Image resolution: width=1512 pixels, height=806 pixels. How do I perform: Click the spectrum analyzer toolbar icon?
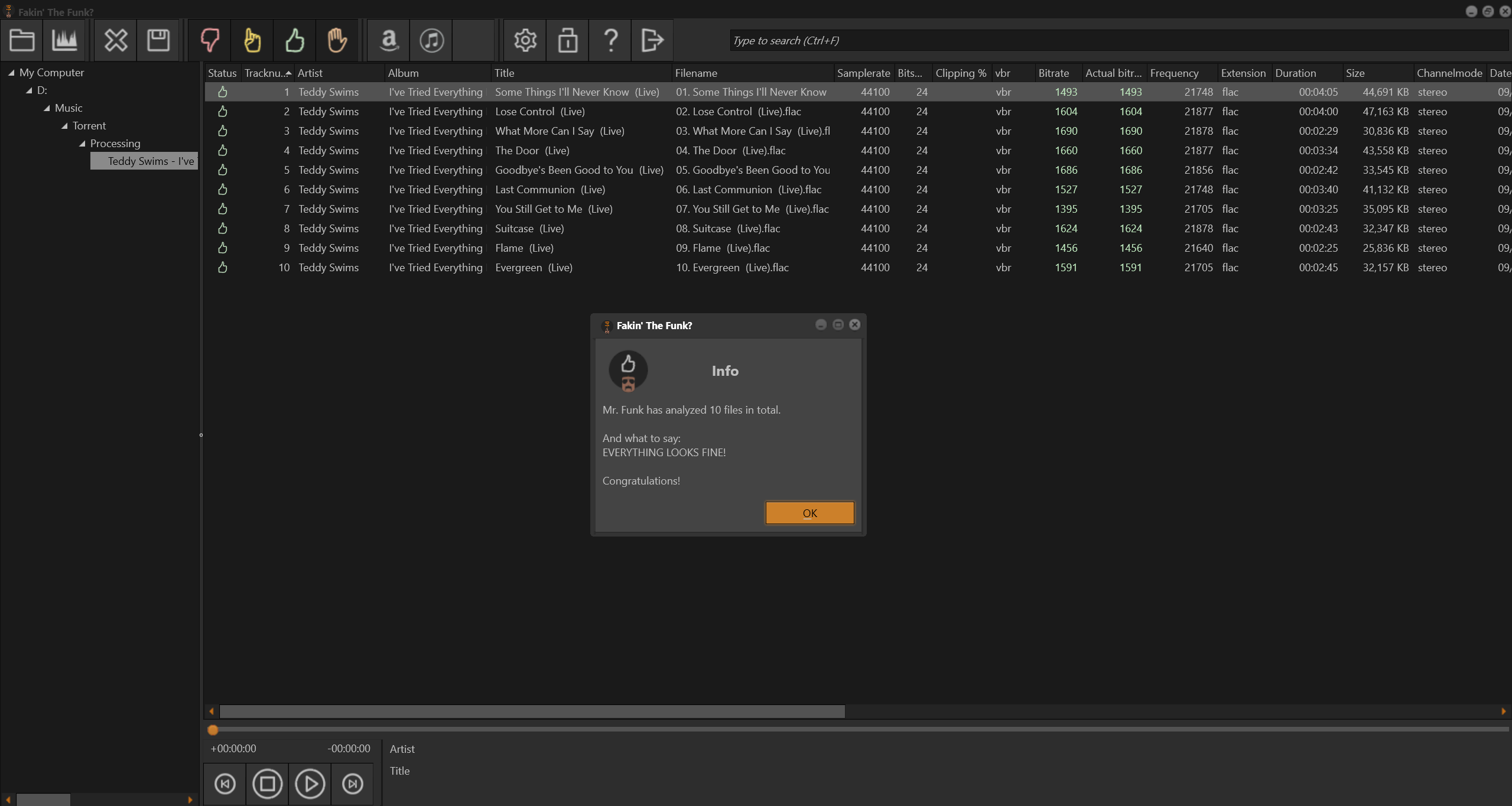64,40
